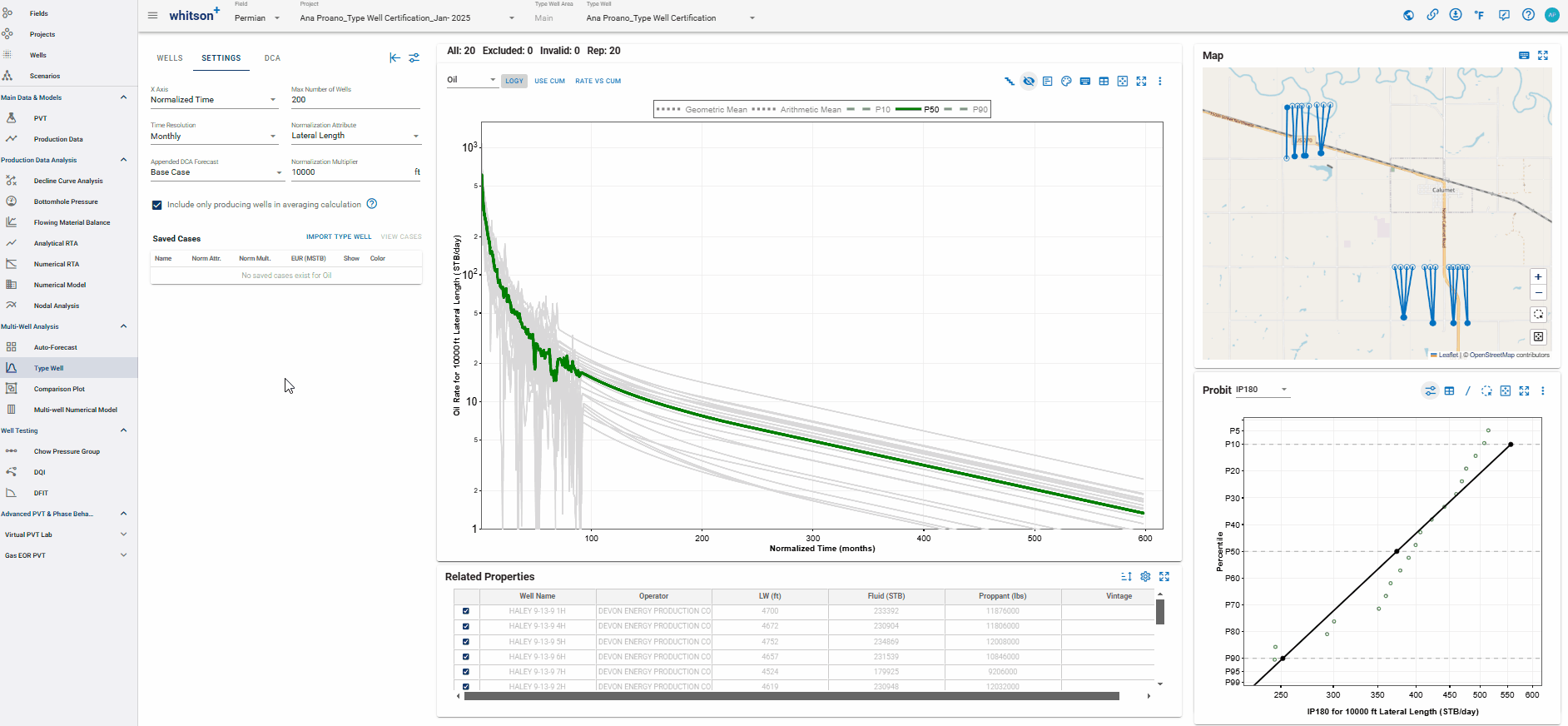Open the Probit plot data table icon
This screenshot has width=1568, height=726.
point(1449,390)
